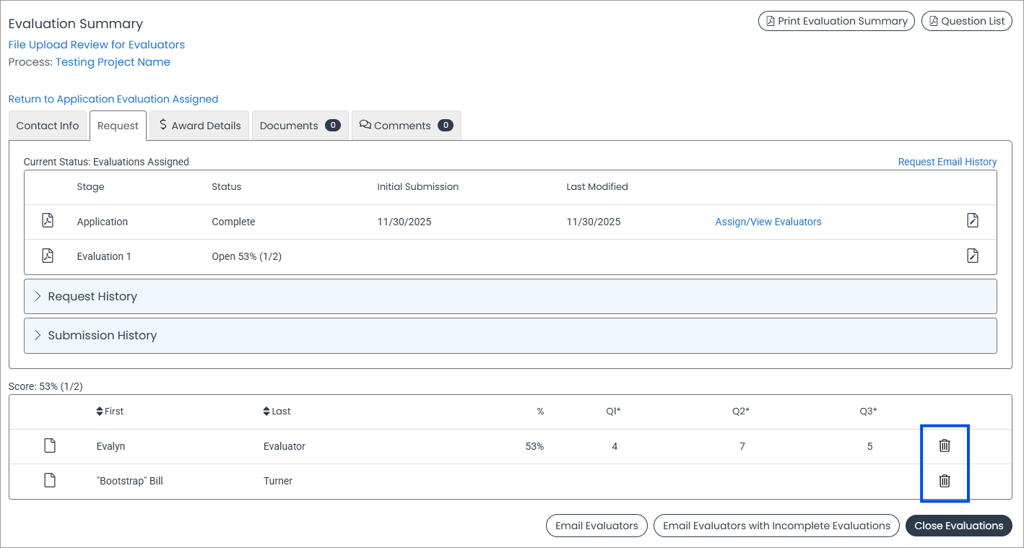Email Evaluators with Incomplete Evaluations
The width and height of the screenshot is (1024, 548).
[x=776, y=526]
